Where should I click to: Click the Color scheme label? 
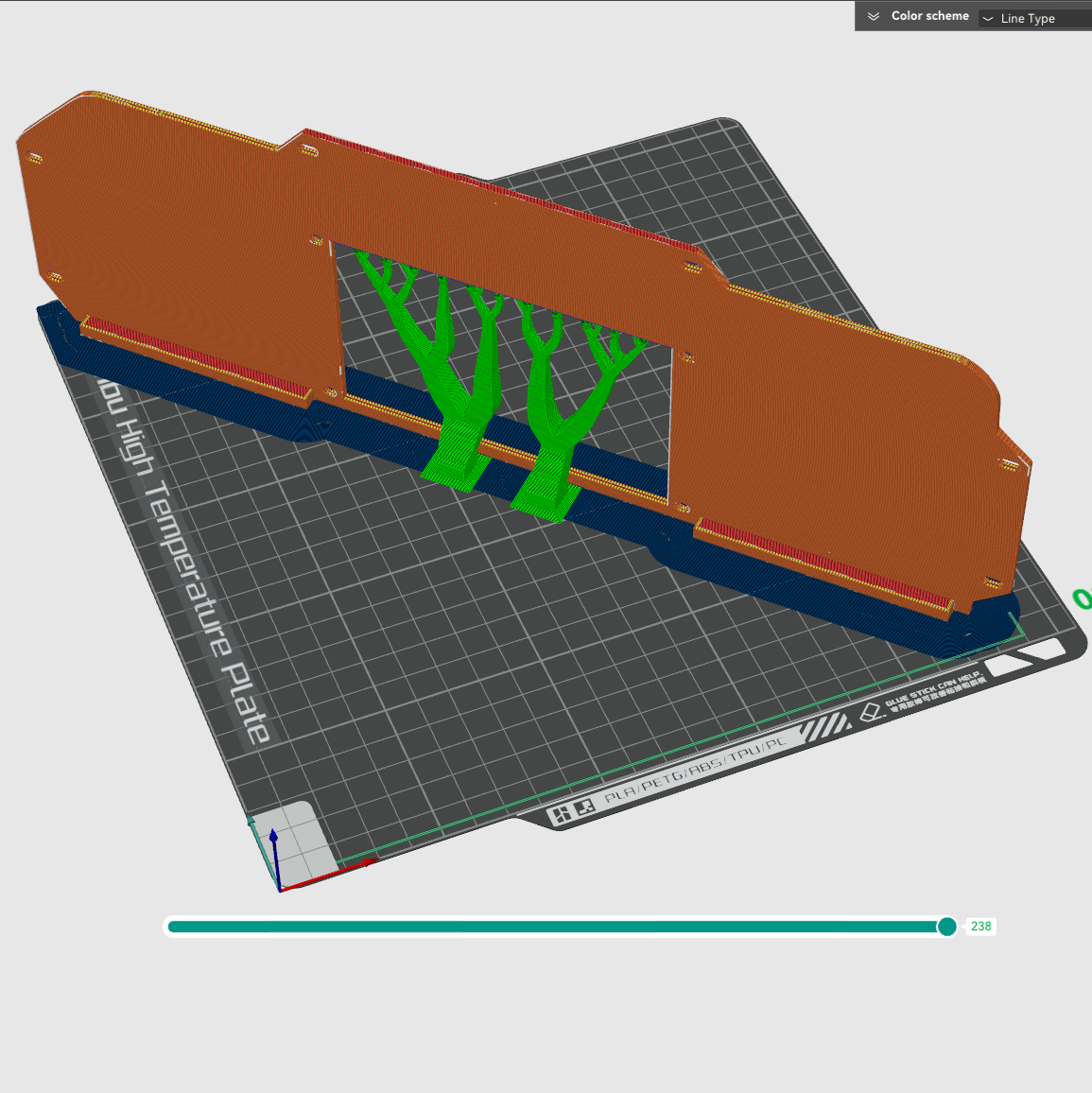[929, 16]
